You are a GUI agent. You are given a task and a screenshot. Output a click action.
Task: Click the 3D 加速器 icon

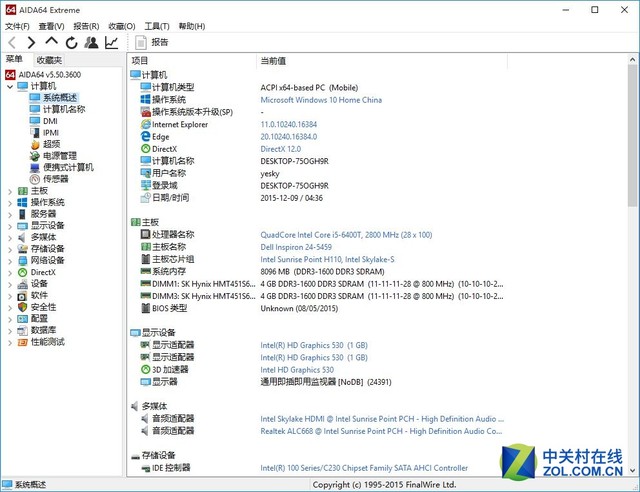coord(145,370)
